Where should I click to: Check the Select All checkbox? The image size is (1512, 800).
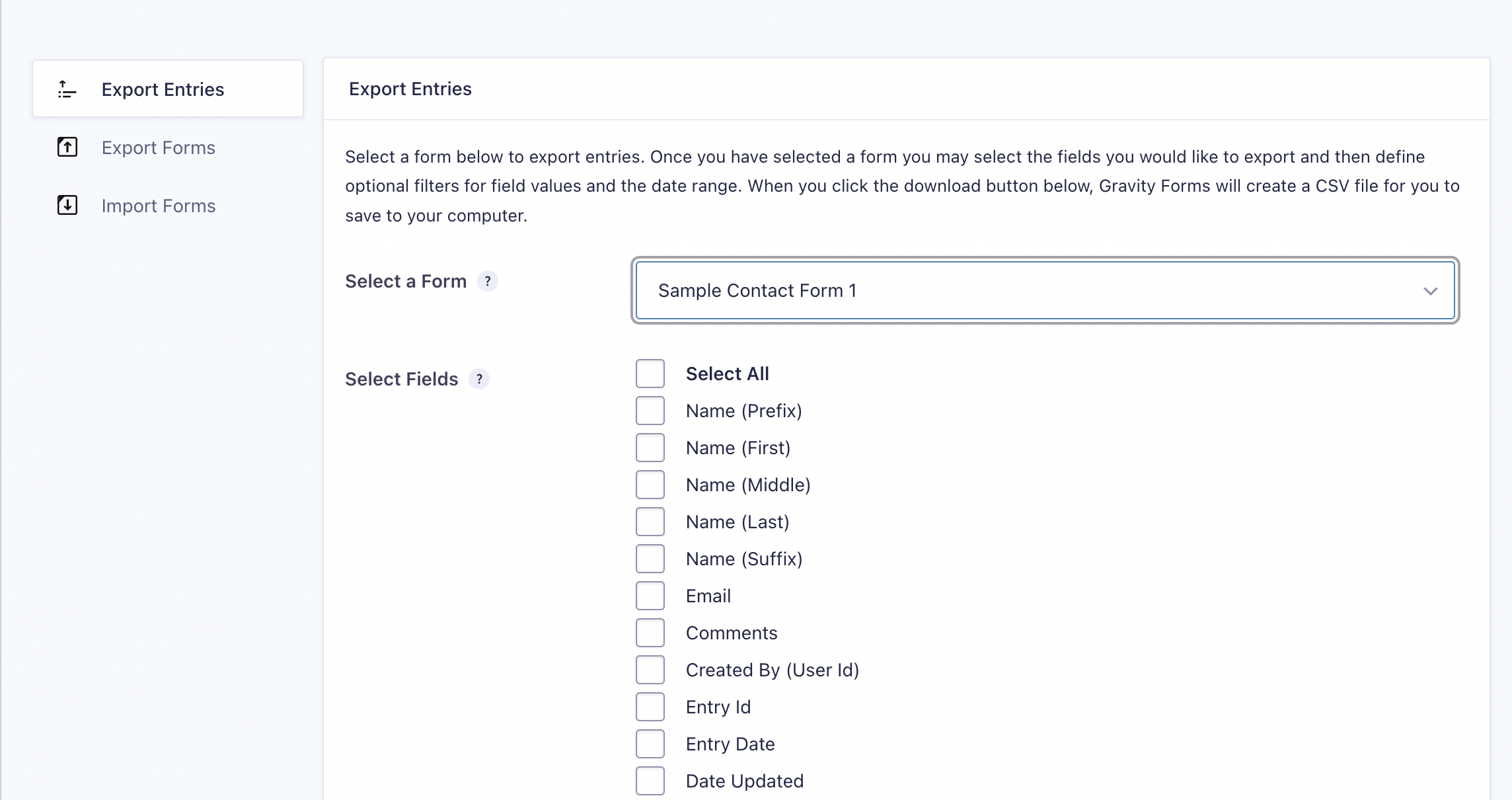pos(650,374)
